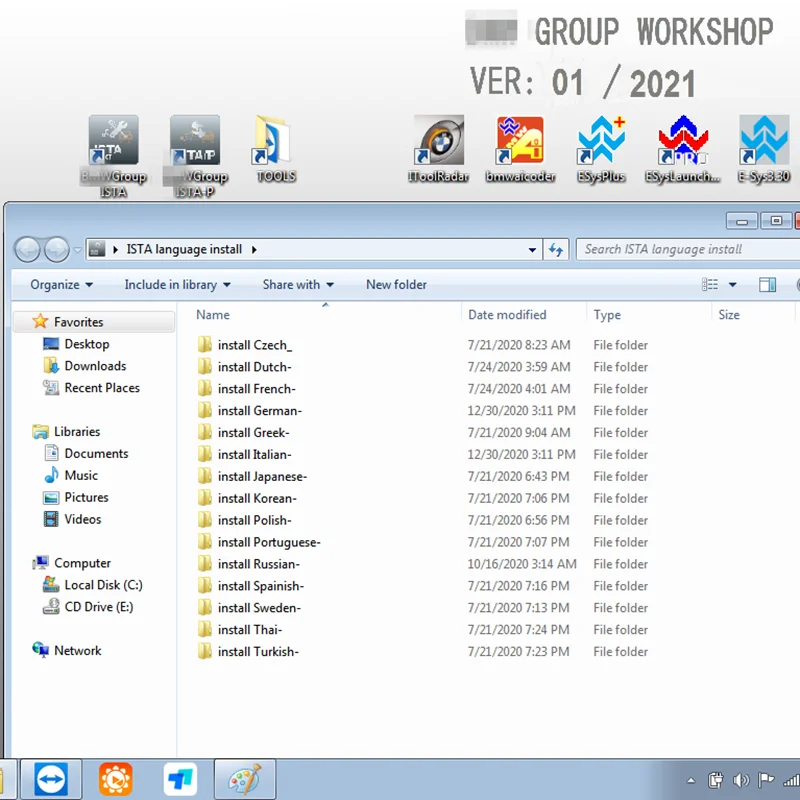This screenshot has height=800, width=800.
Task: Click the Forward navigation arrow in Explorer
Action: click(56, 249)
